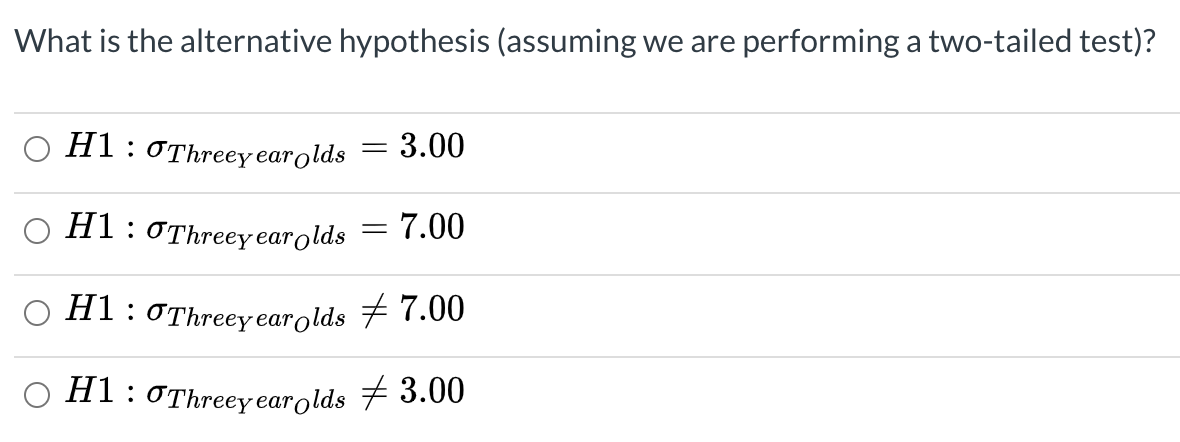Click H1 in the first answer option
This screenshot has height=442, width=1180.
pos(86,148)
